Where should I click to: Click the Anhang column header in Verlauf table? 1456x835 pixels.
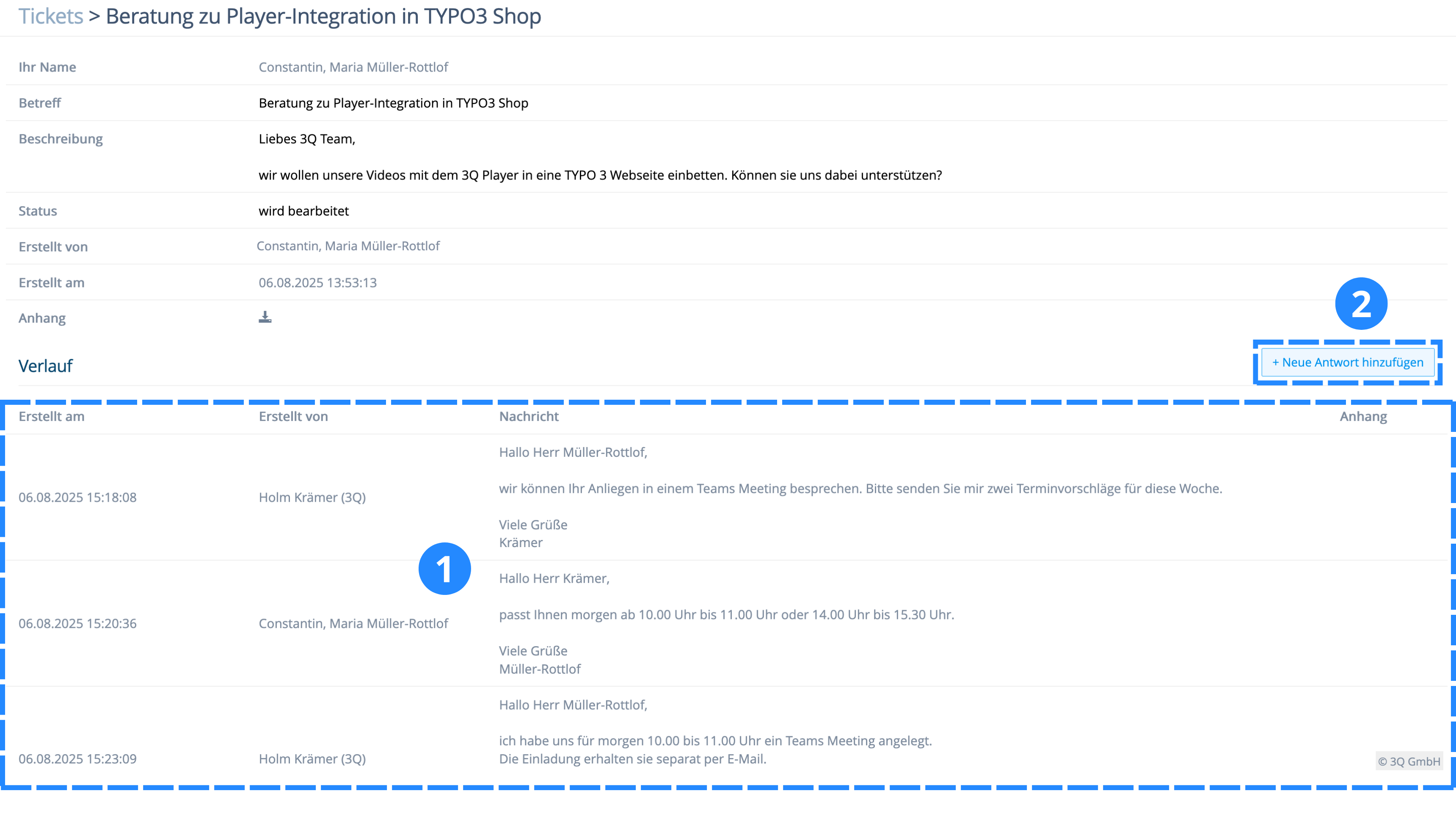point(1362,416)
